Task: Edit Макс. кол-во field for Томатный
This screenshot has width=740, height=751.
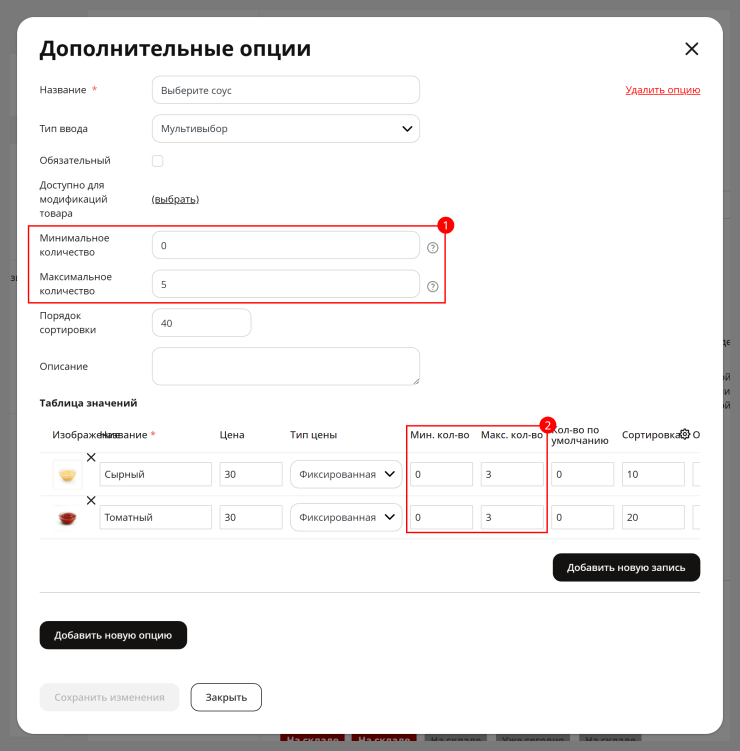Action: 512,517
